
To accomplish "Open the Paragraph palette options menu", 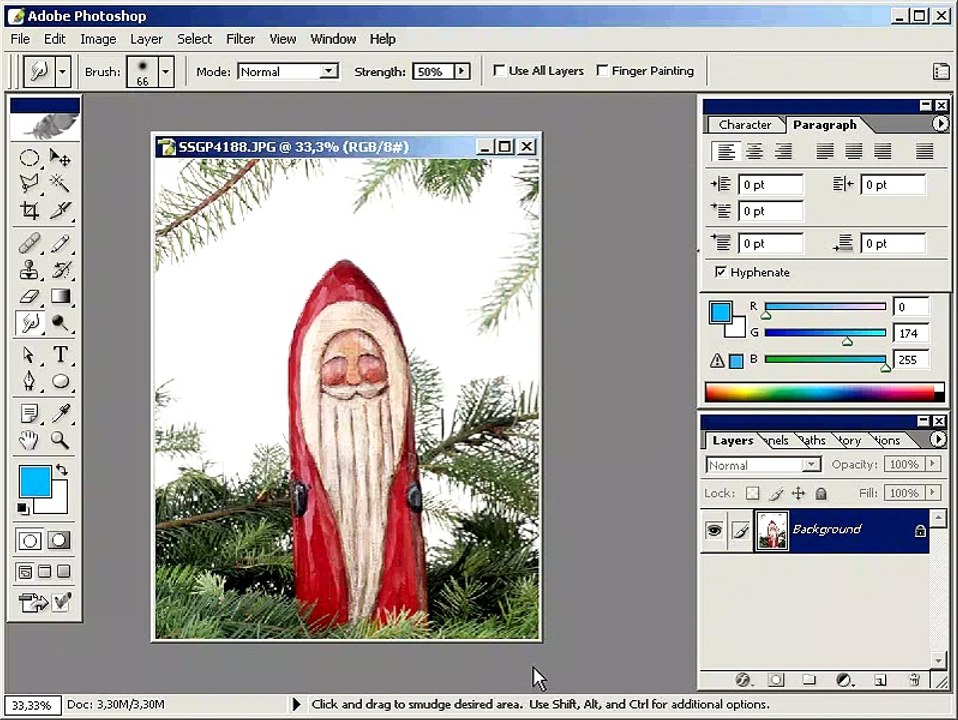I will [940, 124].
